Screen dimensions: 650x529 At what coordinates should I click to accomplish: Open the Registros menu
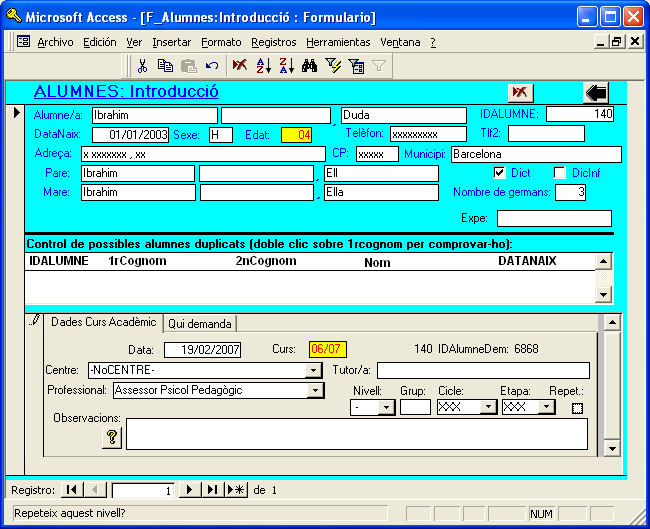(x=274, y=42)
